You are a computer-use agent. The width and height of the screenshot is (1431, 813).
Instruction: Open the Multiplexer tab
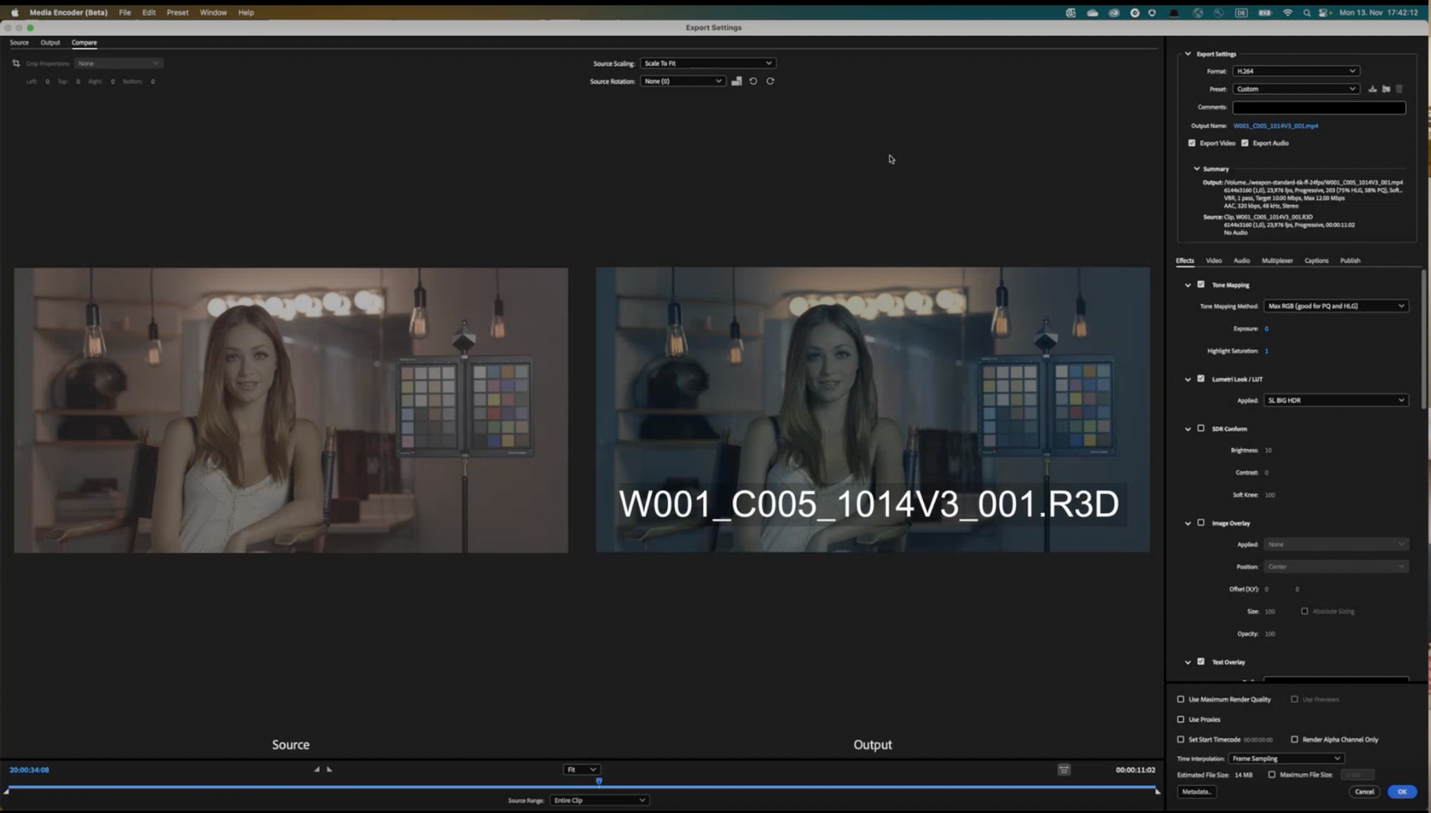1277,260
